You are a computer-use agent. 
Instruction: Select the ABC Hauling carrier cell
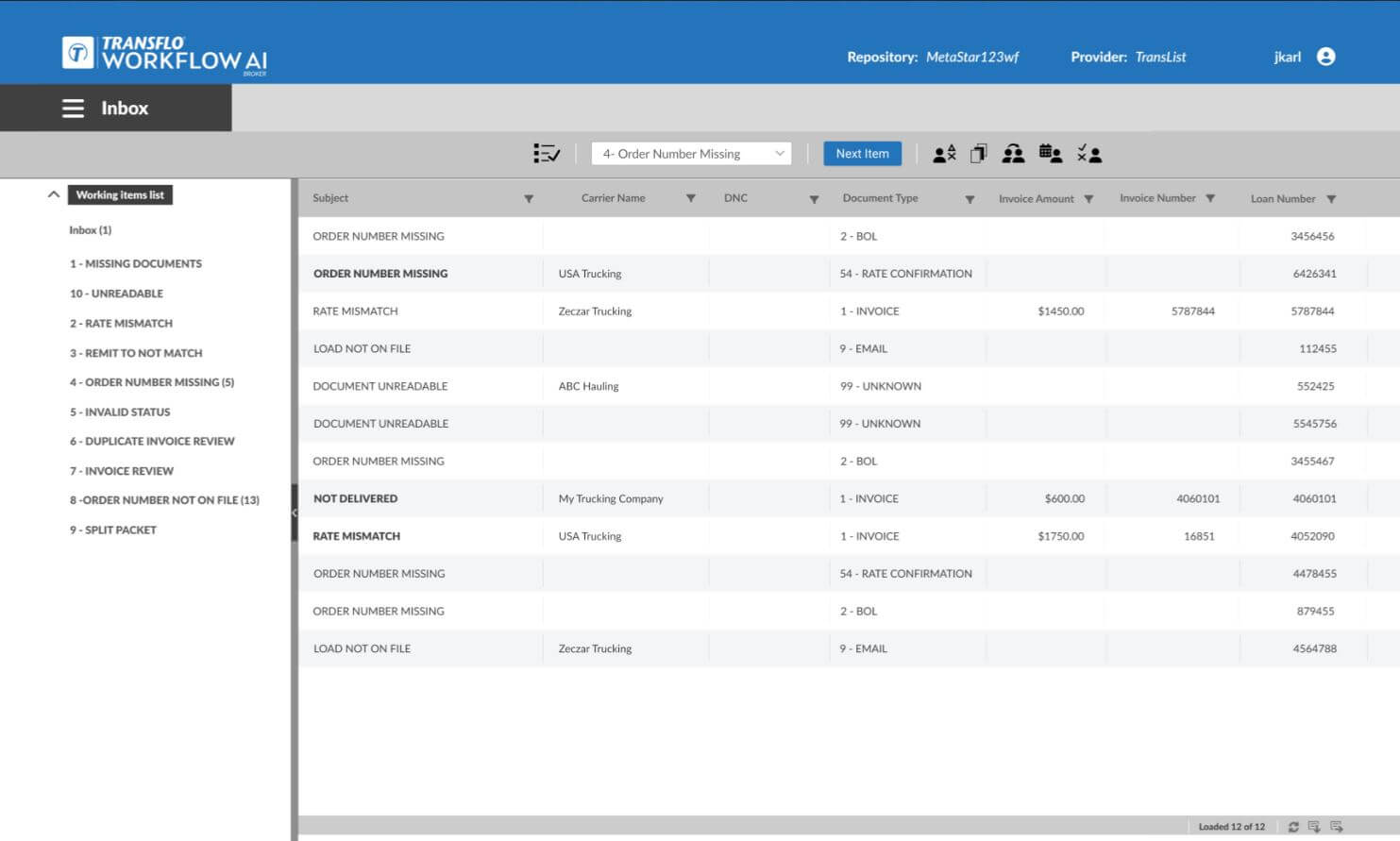pos(588,386)
